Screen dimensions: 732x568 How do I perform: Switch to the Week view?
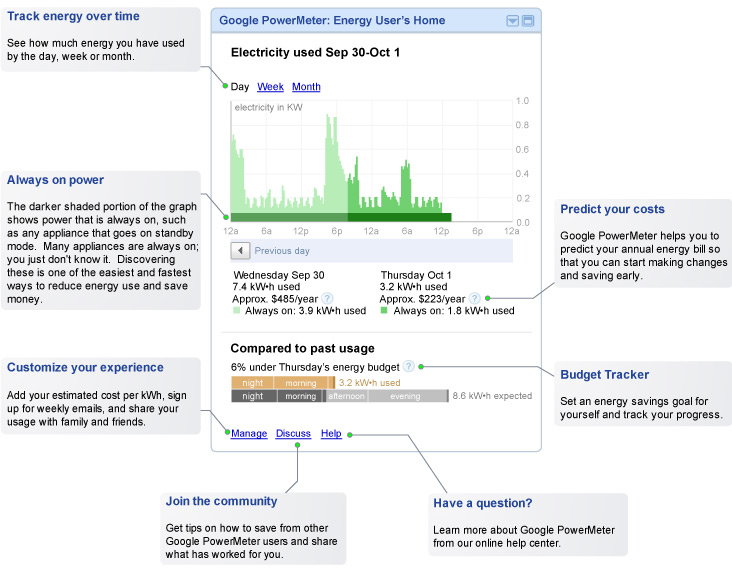tap(270, 87)
